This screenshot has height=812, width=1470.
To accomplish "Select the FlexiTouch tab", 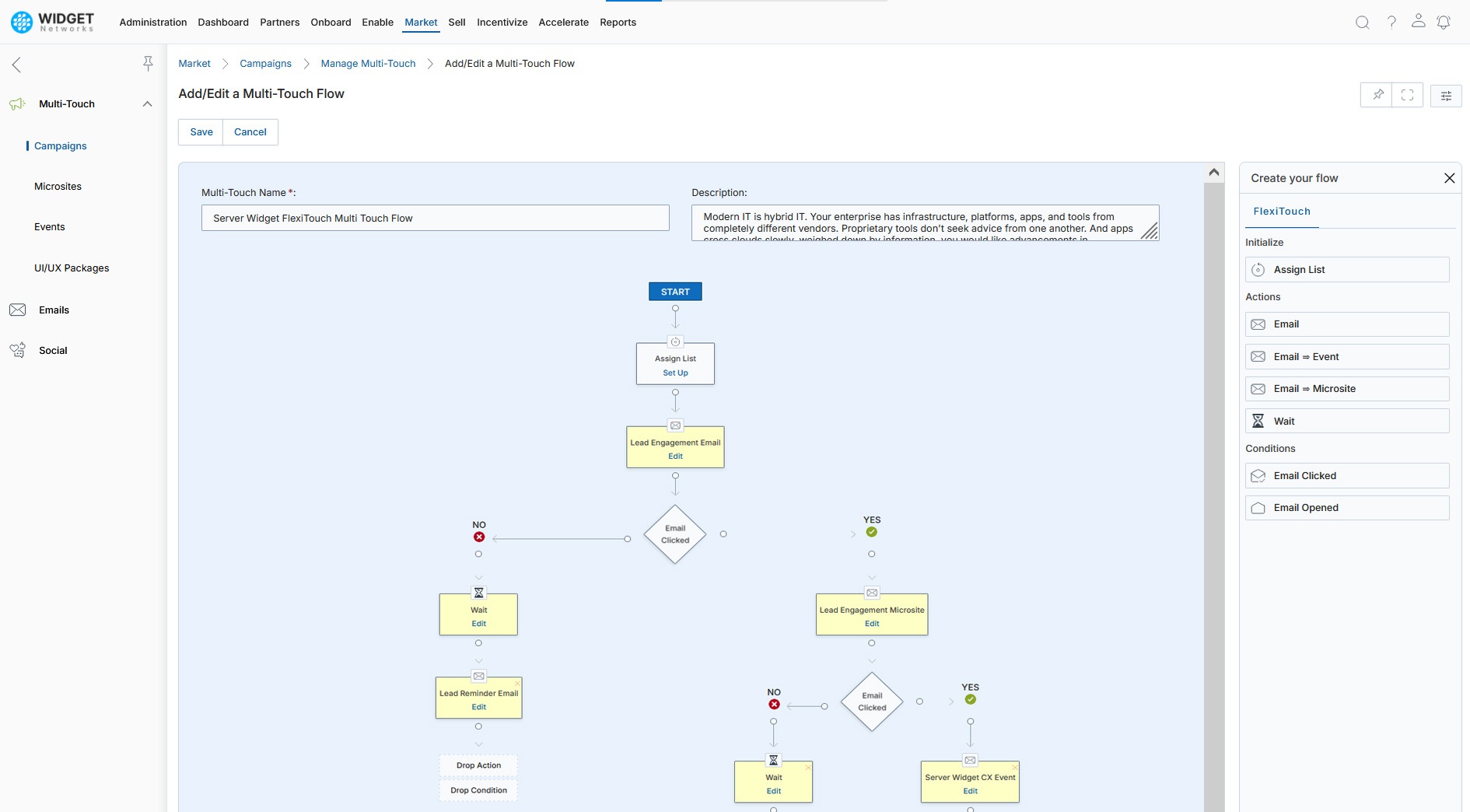I will pos(1281,212).
